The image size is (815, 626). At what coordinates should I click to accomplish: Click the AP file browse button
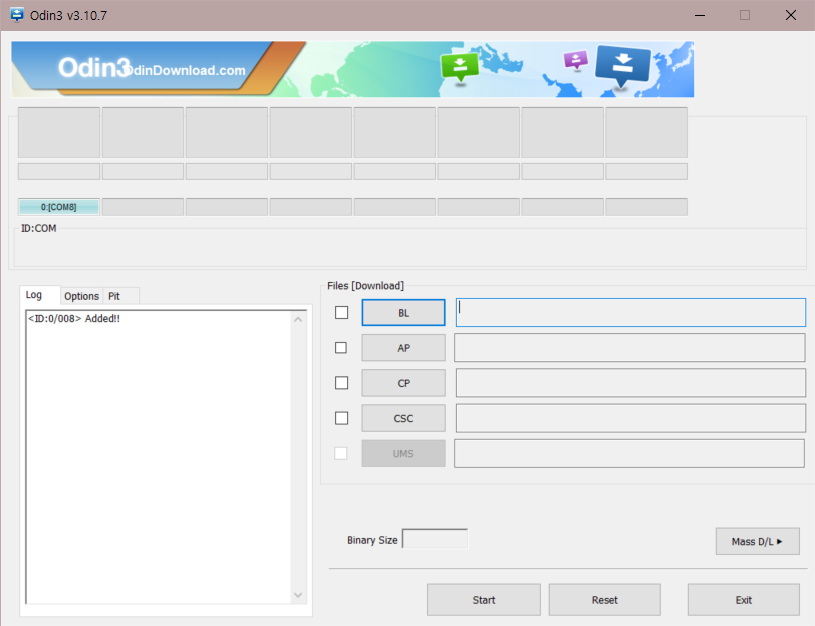pos(403,348)
